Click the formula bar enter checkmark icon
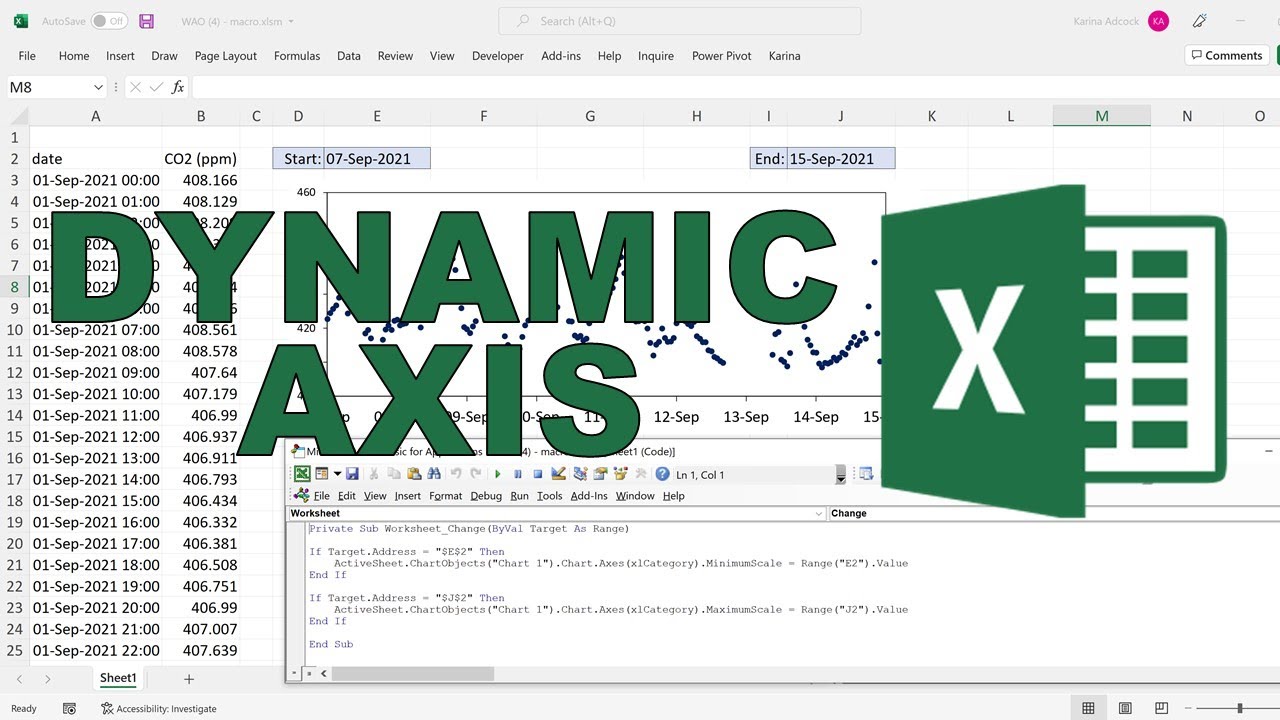 tap(156, 87)
